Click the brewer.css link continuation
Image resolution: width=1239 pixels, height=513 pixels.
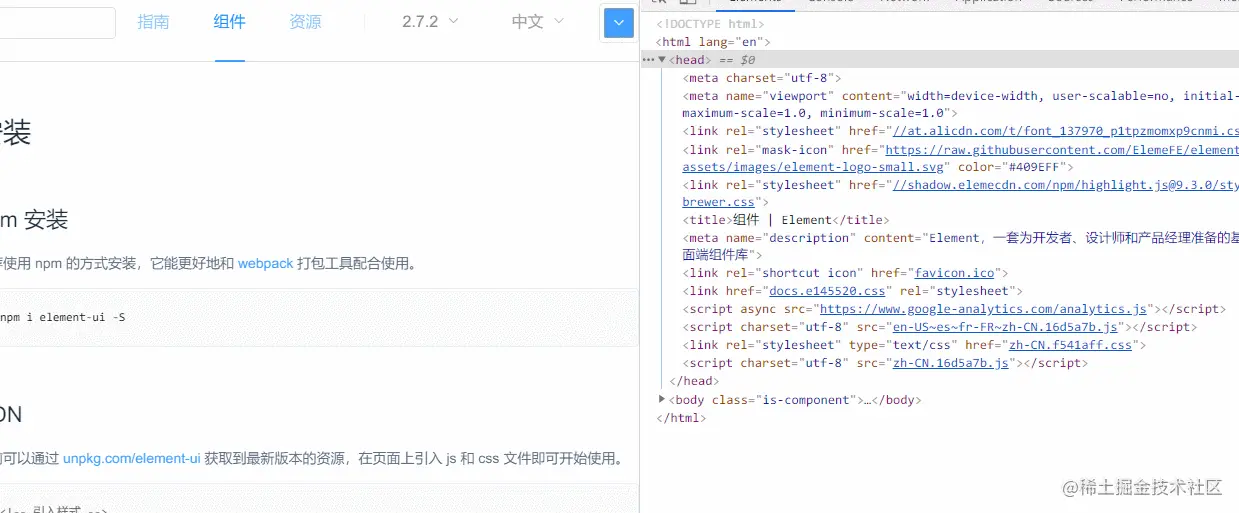click(x=718, y=202)
